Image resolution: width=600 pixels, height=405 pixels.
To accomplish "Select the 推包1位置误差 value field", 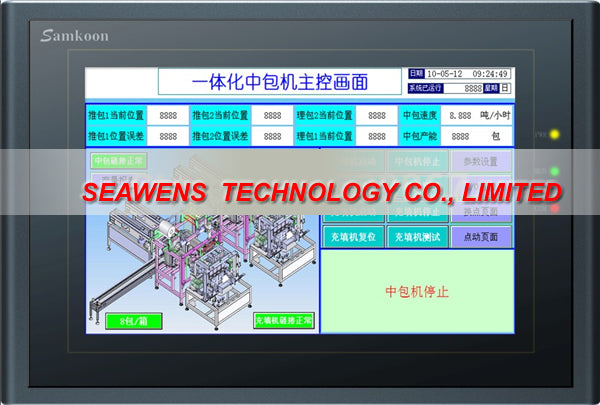I will tap(168, 136).
